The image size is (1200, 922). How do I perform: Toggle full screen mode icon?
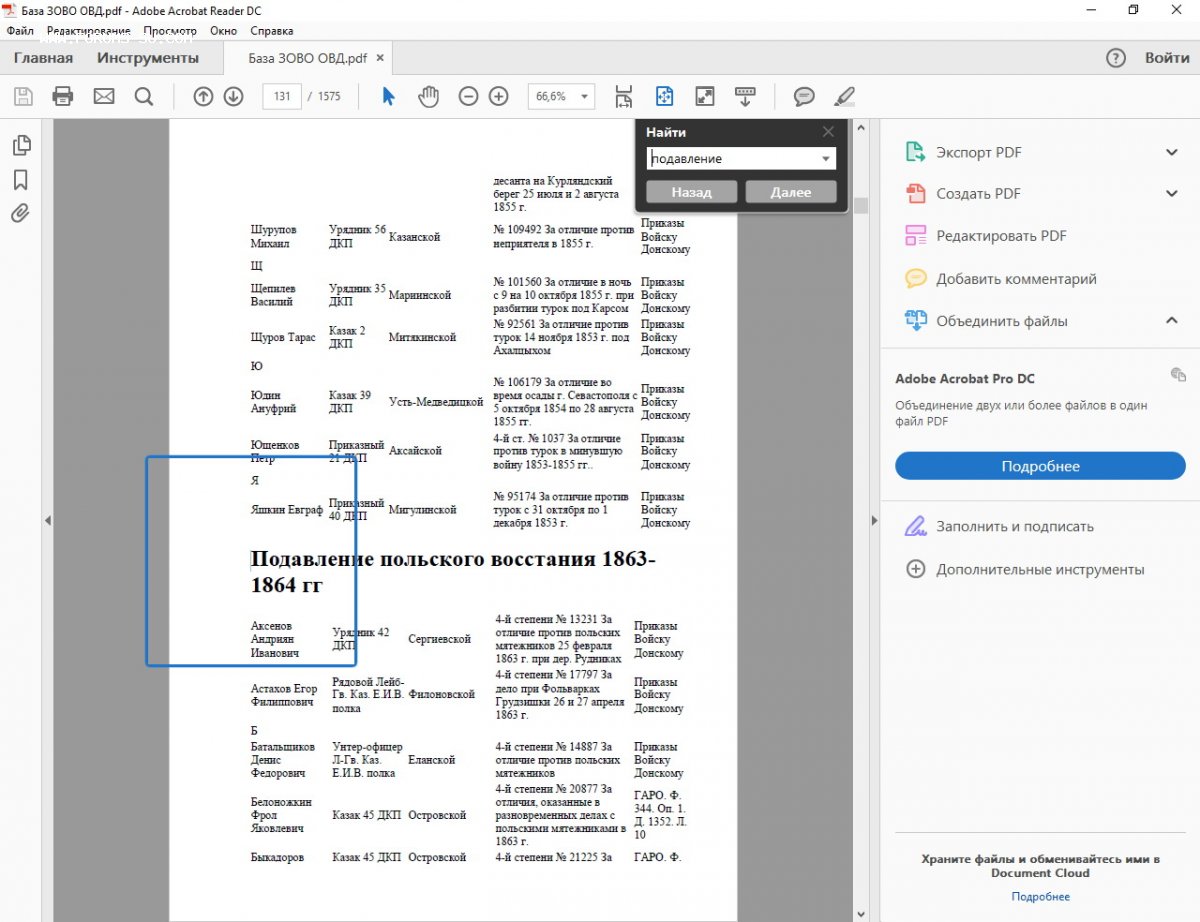[x=705, y=96]
